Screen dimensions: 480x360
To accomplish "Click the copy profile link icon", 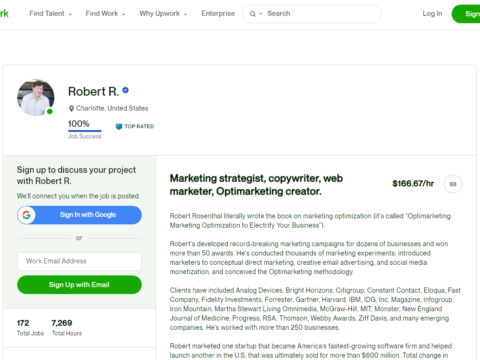I will 453,184.
